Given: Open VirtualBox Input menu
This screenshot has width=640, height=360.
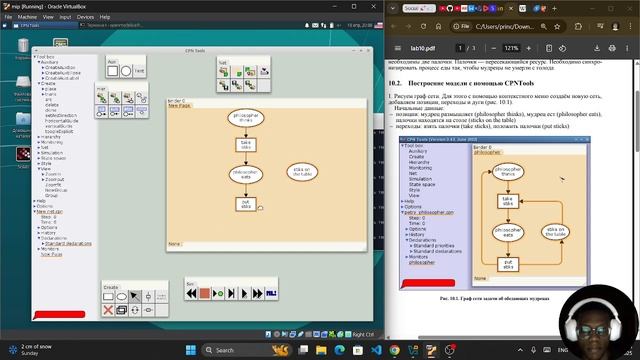Looking at the screenshot, I should tap(65, 17).
